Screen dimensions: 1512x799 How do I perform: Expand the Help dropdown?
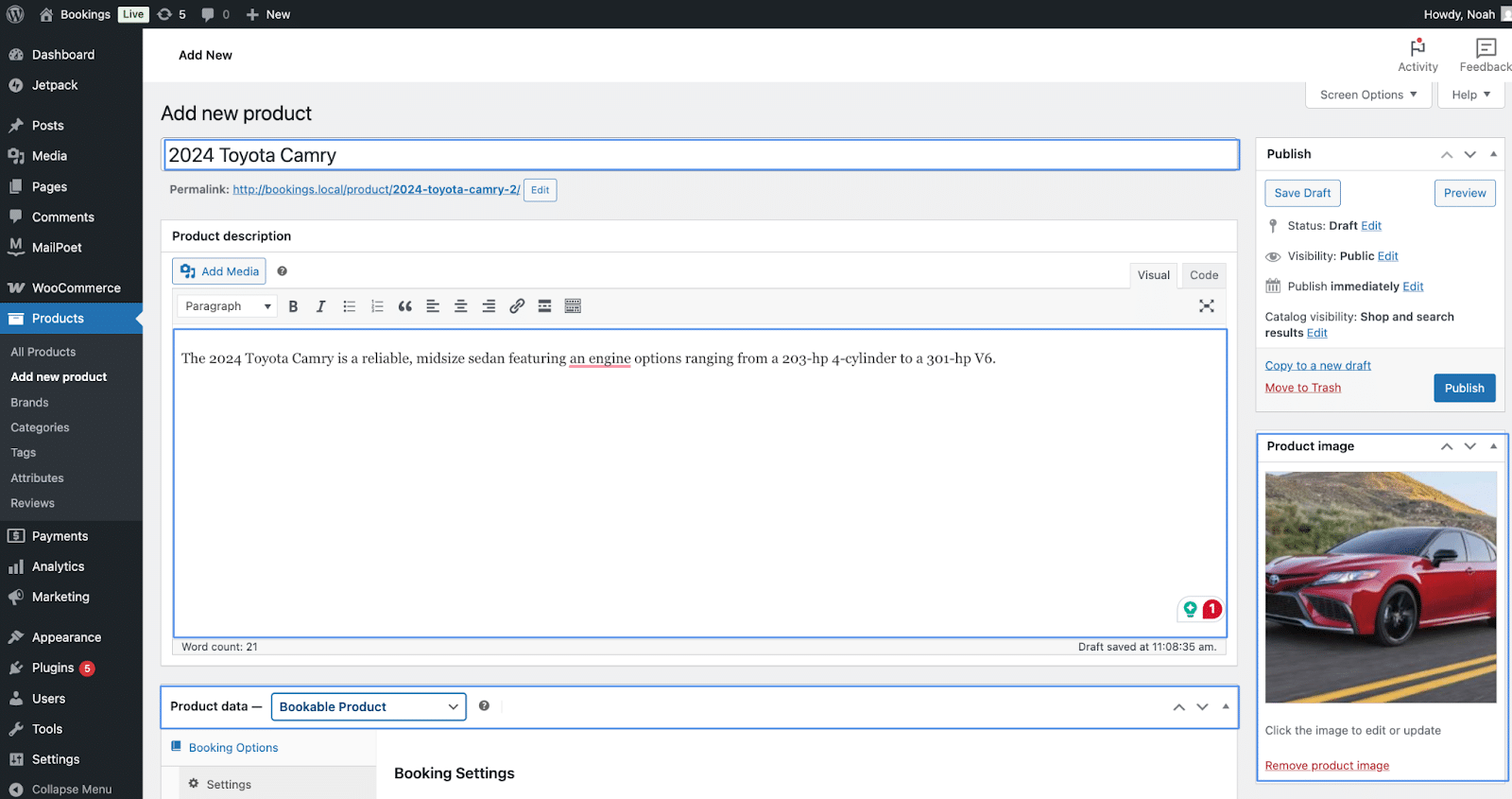pyautogui.click(x=1470, y=95)
